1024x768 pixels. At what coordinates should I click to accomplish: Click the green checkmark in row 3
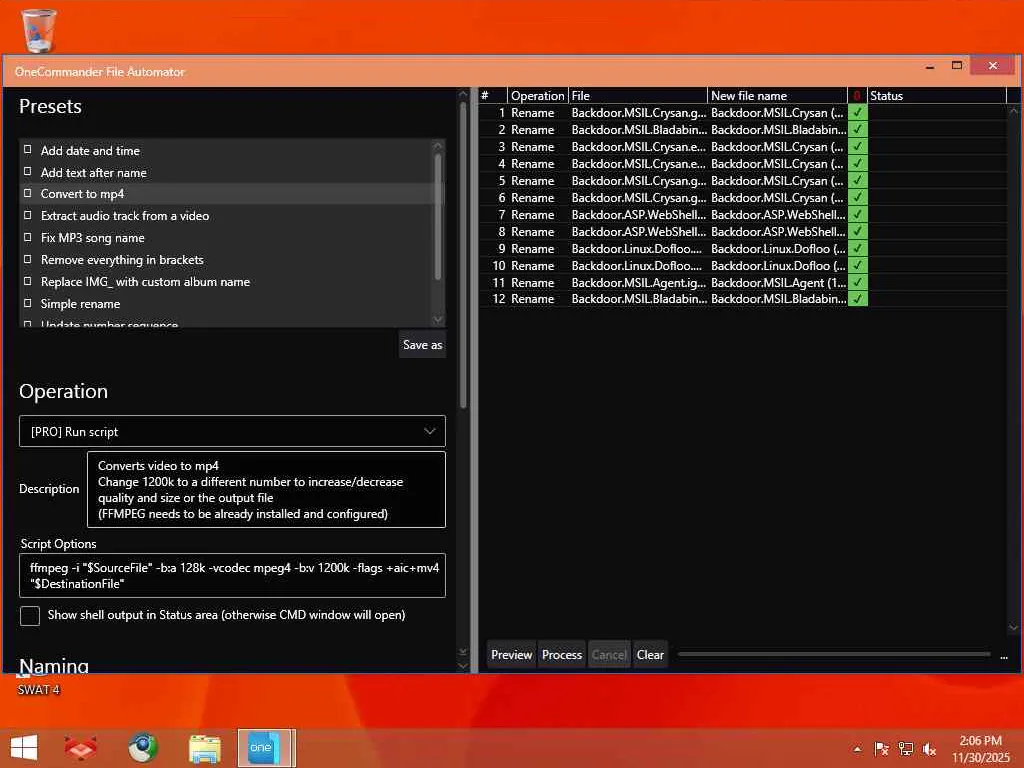click(857, 146)
